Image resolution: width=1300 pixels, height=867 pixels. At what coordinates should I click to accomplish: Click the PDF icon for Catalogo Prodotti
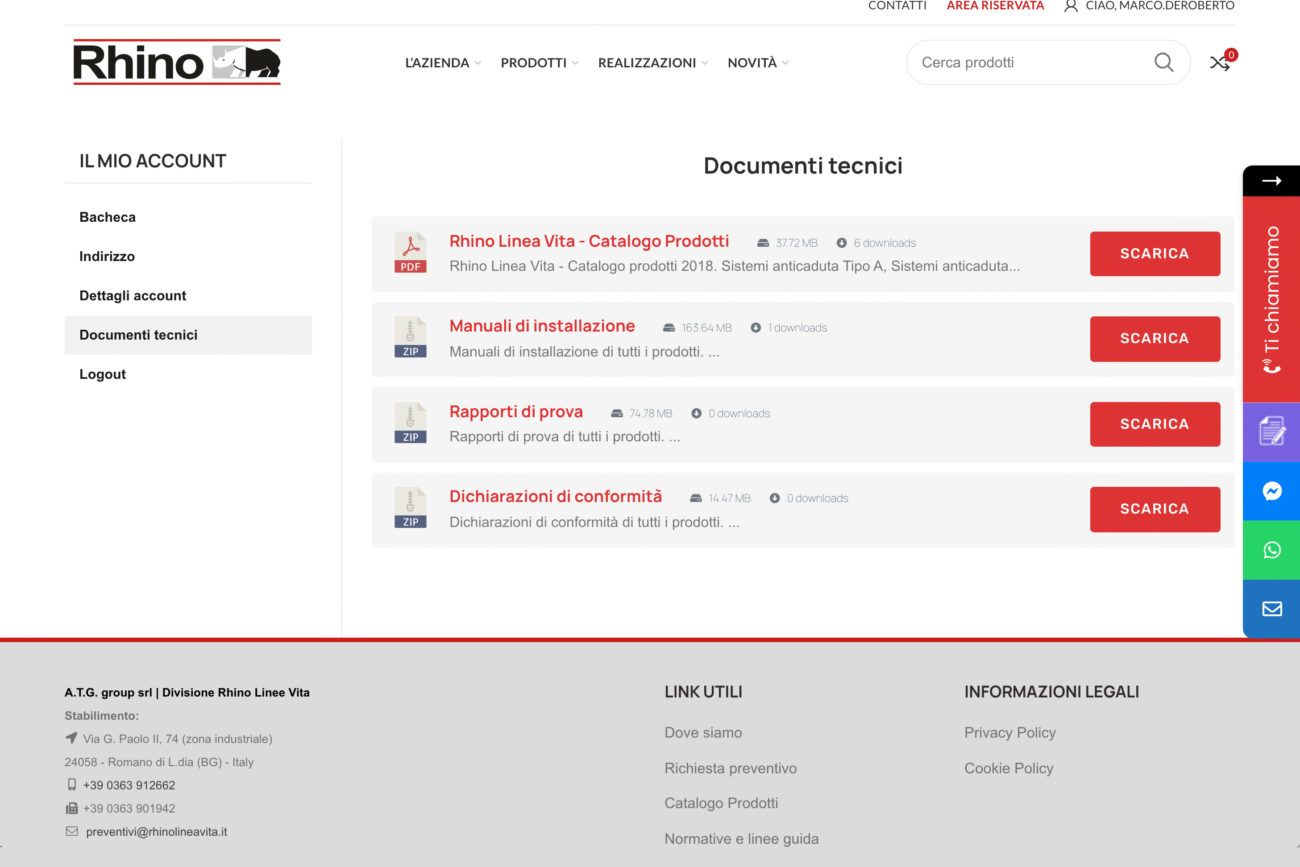(x=410, y=253)
